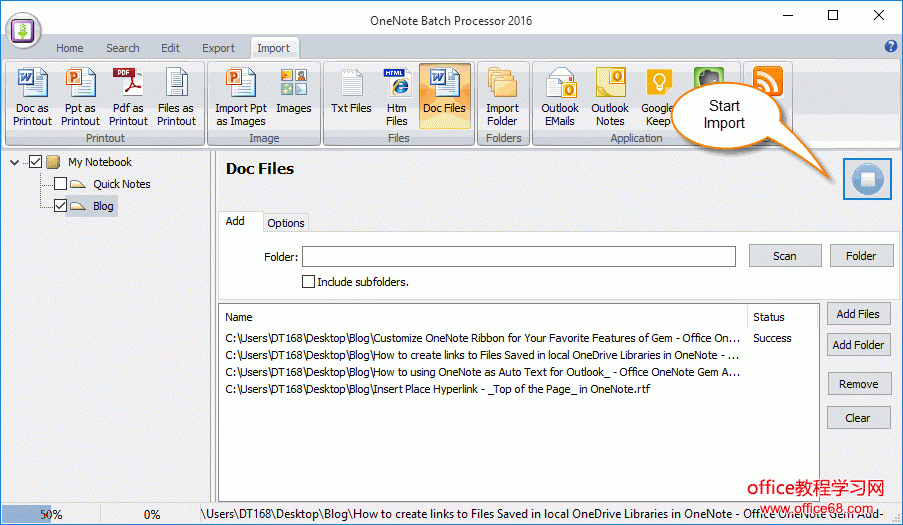Click the Folder path input field
Viewport: 903px width, 525px height.
519,257
